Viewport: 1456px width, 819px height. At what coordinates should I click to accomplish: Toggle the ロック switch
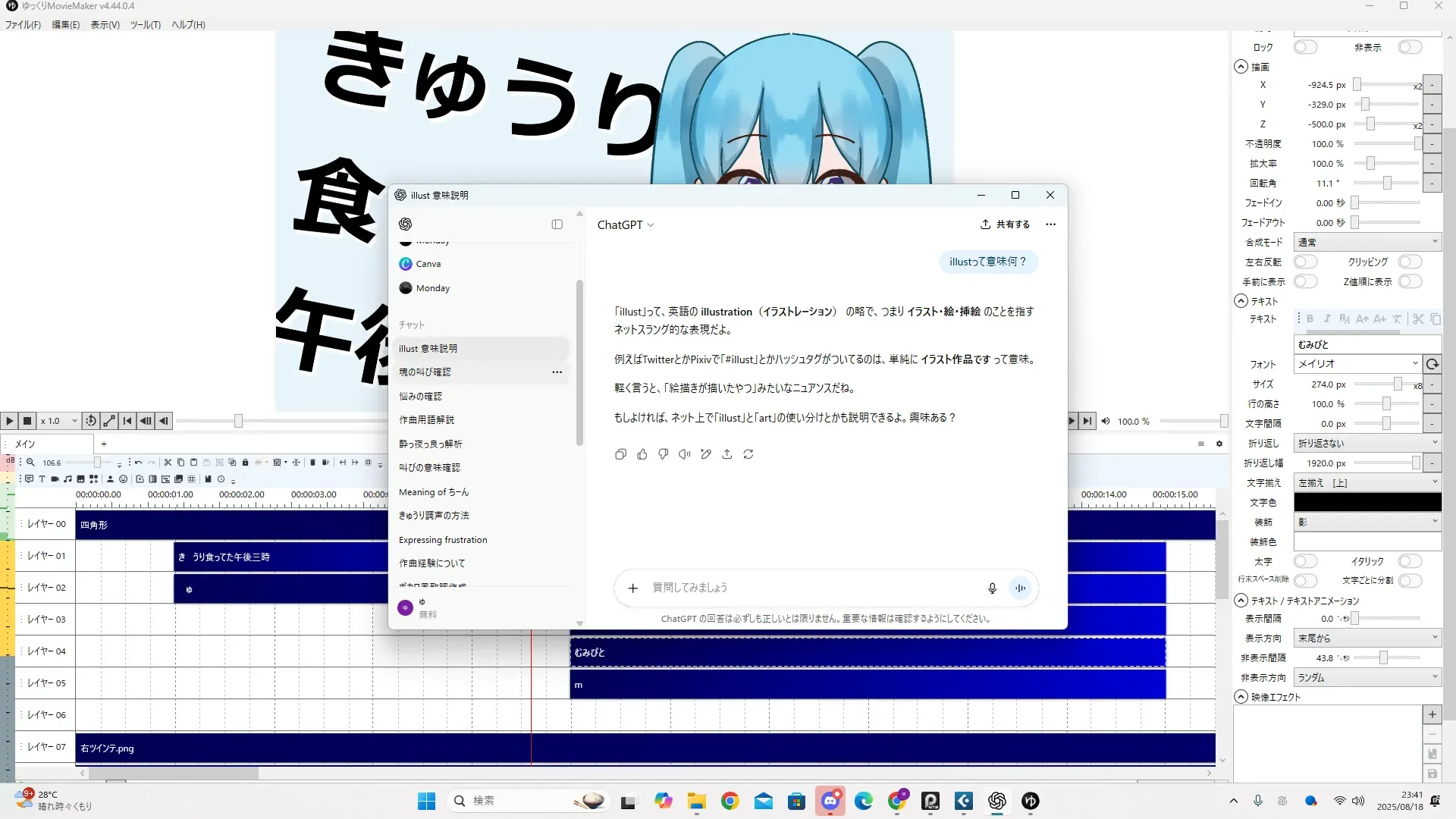[1305, 47]
